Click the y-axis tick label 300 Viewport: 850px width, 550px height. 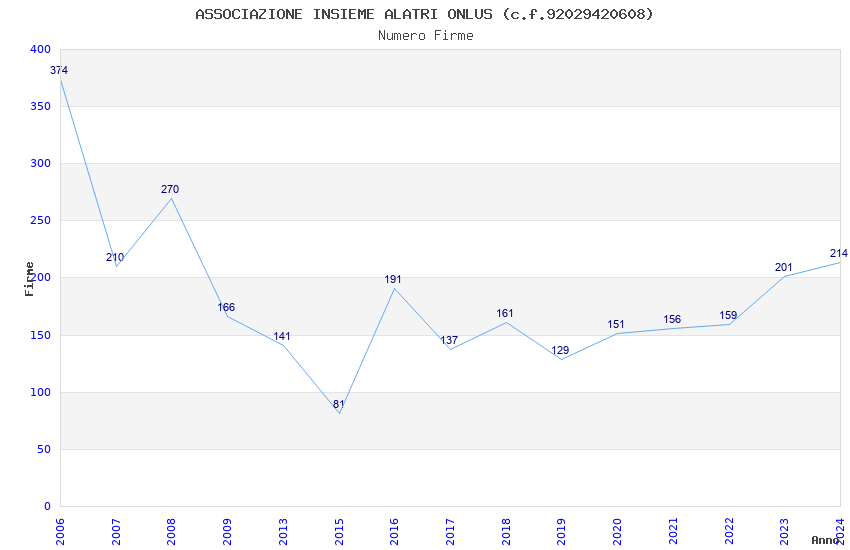[40, 163]
